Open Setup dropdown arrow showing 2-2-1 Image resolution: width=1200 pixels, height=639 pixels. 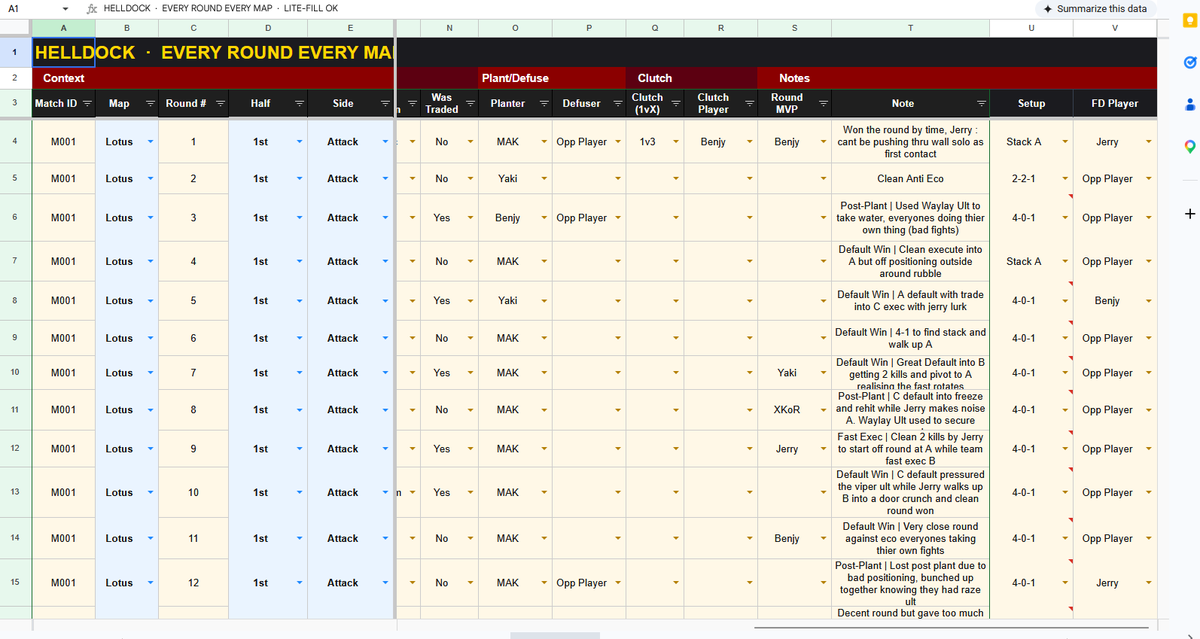1064,179
